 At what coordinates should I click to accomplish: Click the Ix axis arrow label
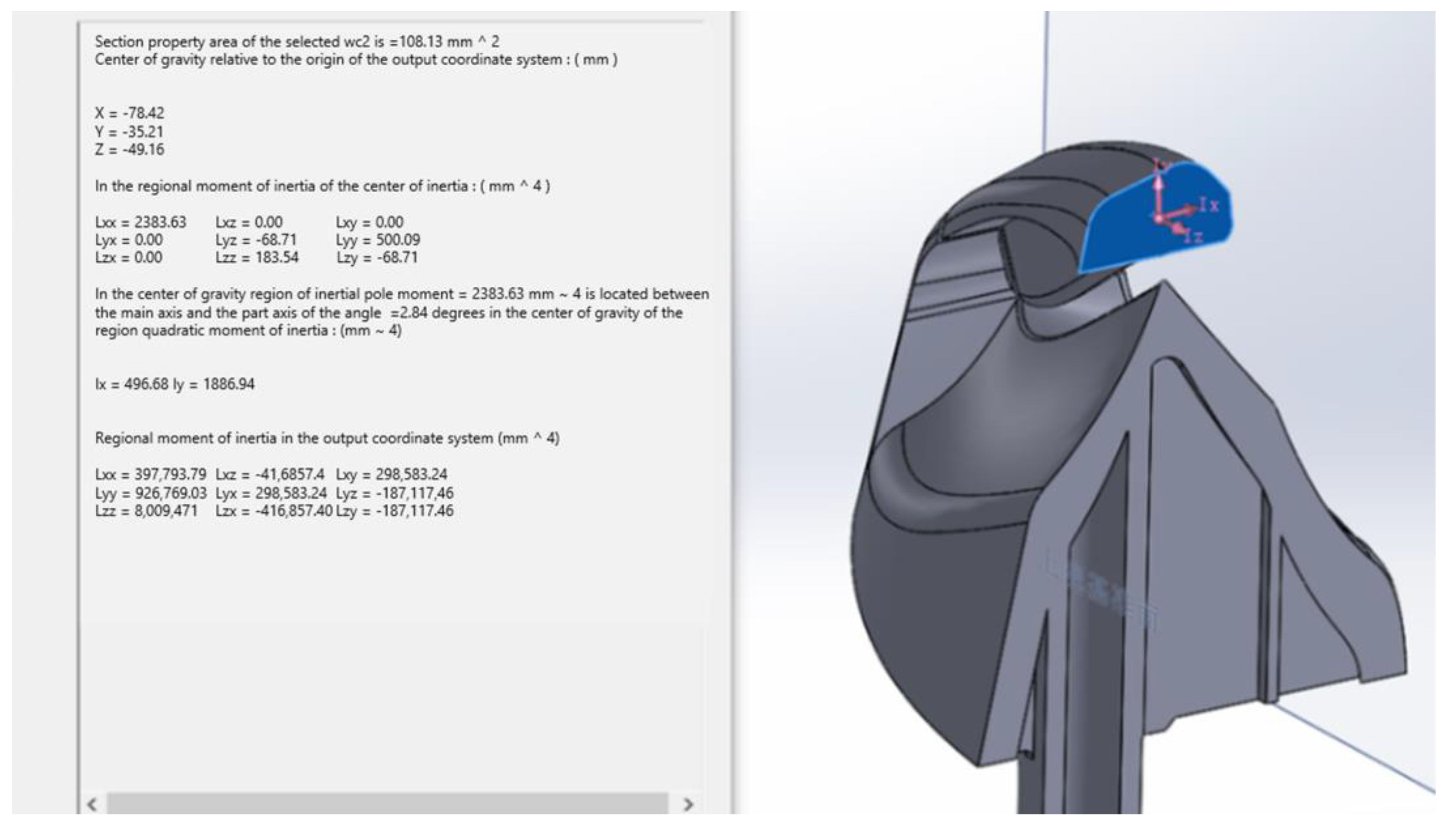pyautogui.click(x=1209, y=204)
